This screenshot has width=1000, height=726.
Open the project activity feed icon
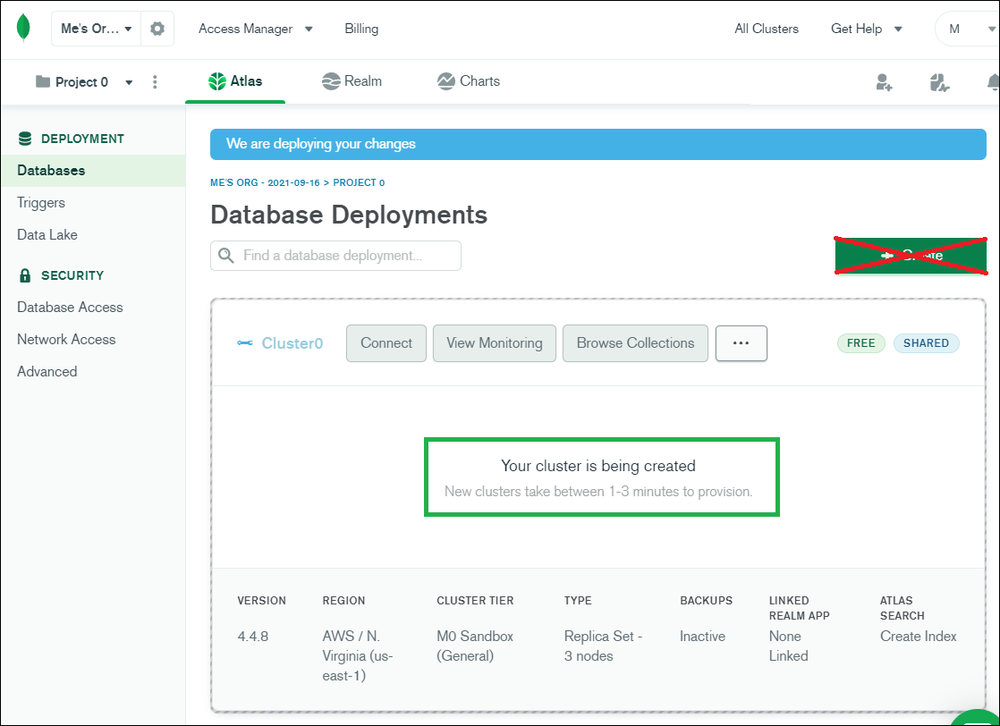coord(939,82)
